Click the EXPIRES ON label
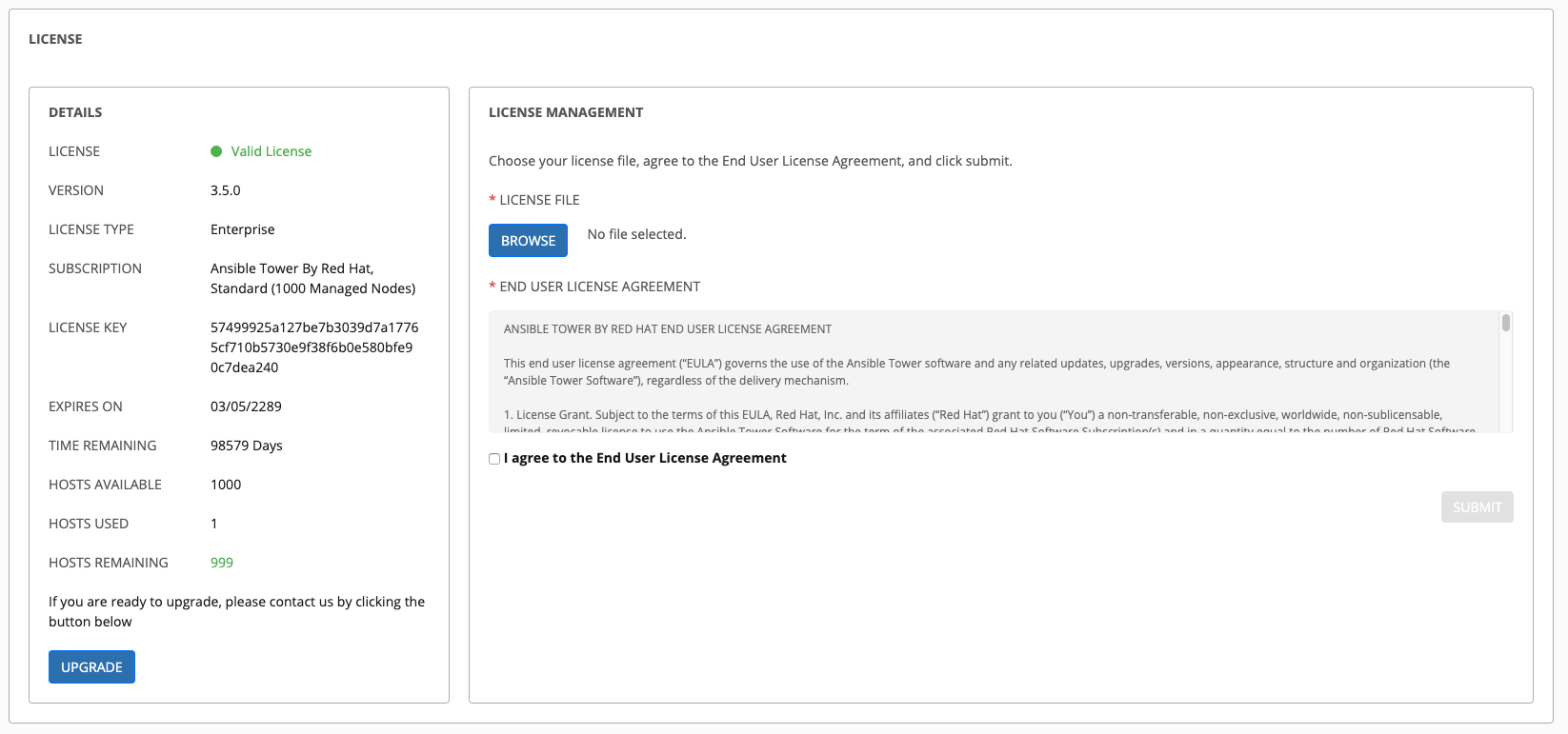 pos(86,407)
